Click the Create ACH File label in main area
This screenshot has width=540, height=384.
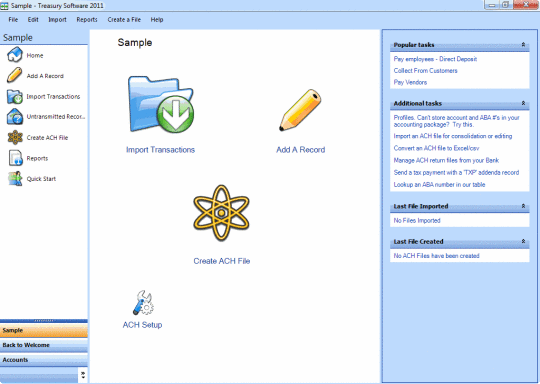(x=222, y=261)
